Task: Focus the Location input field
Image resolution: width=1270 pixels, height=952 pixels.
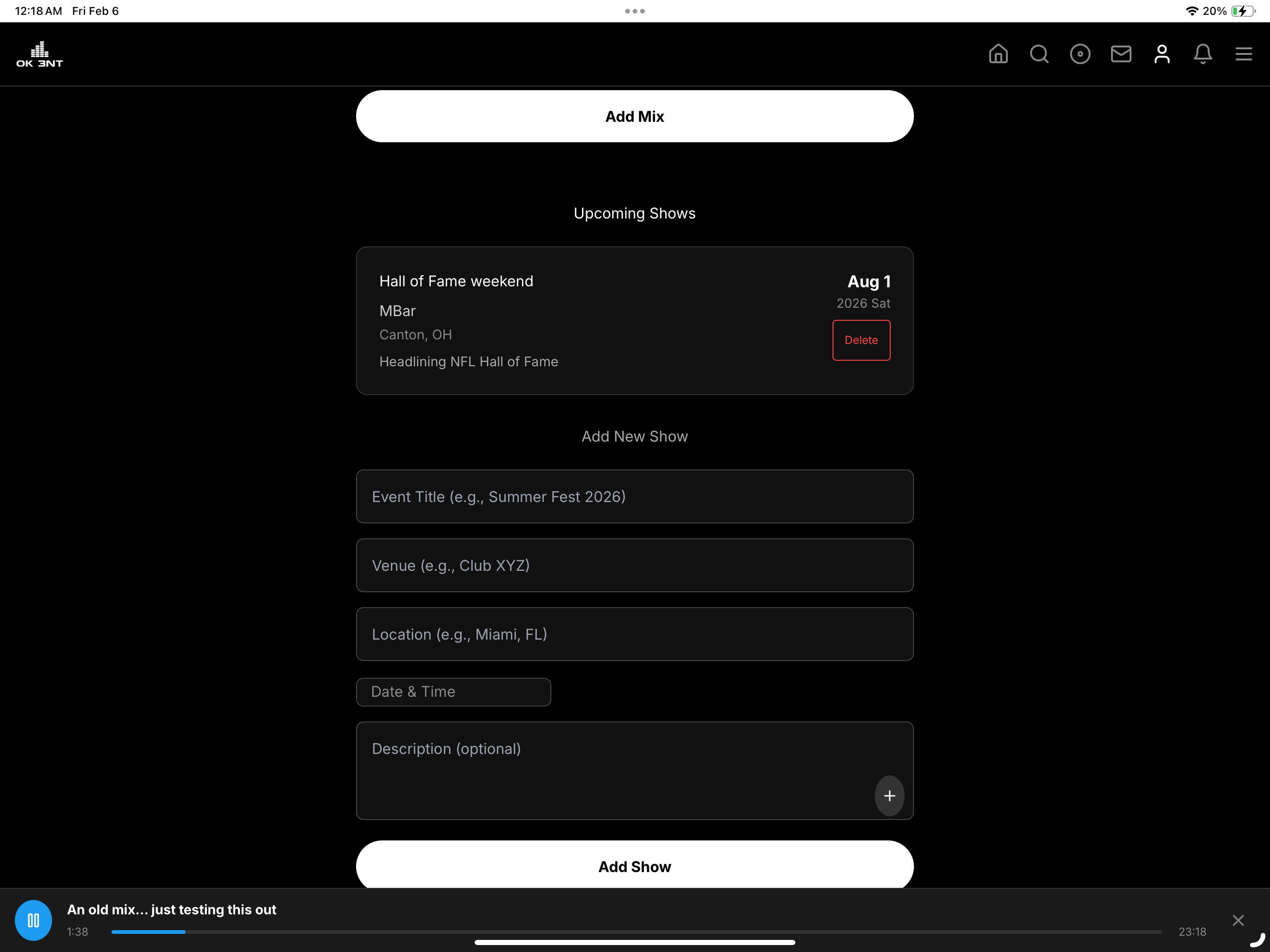Action: (x=635, y=634)
